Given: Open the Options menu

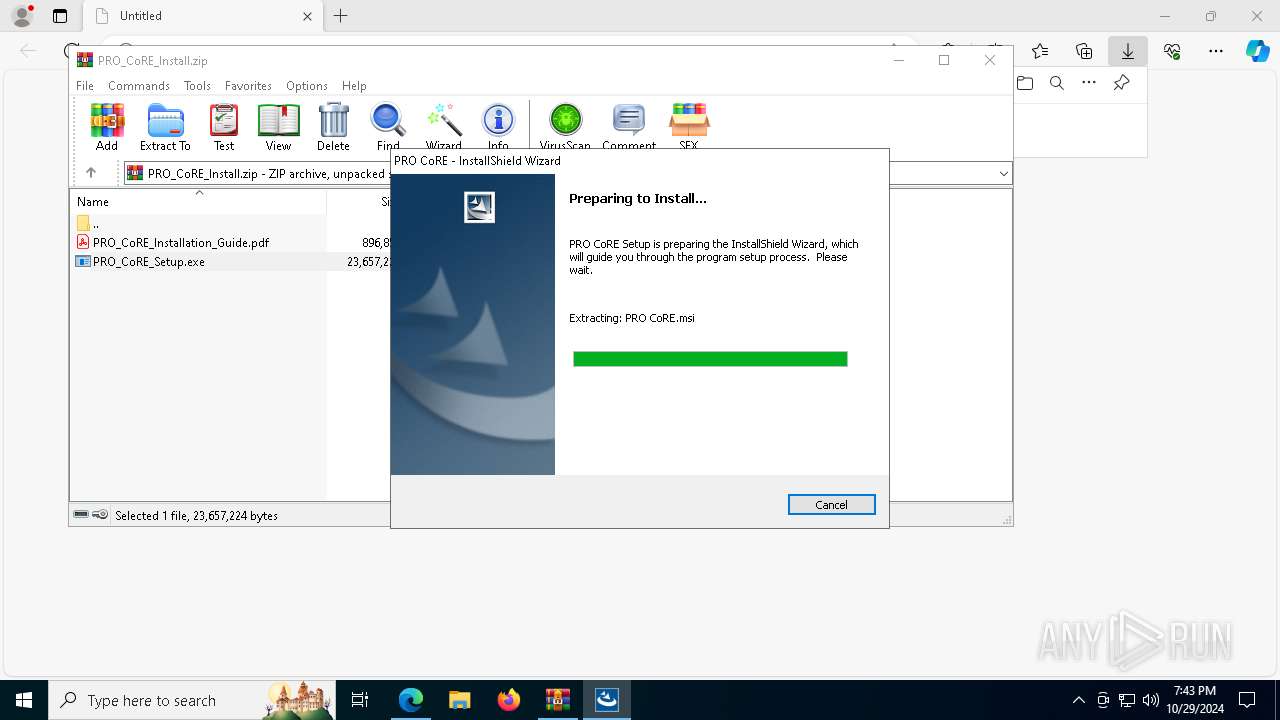Looking at the screenshot, I should coord(307,86).
